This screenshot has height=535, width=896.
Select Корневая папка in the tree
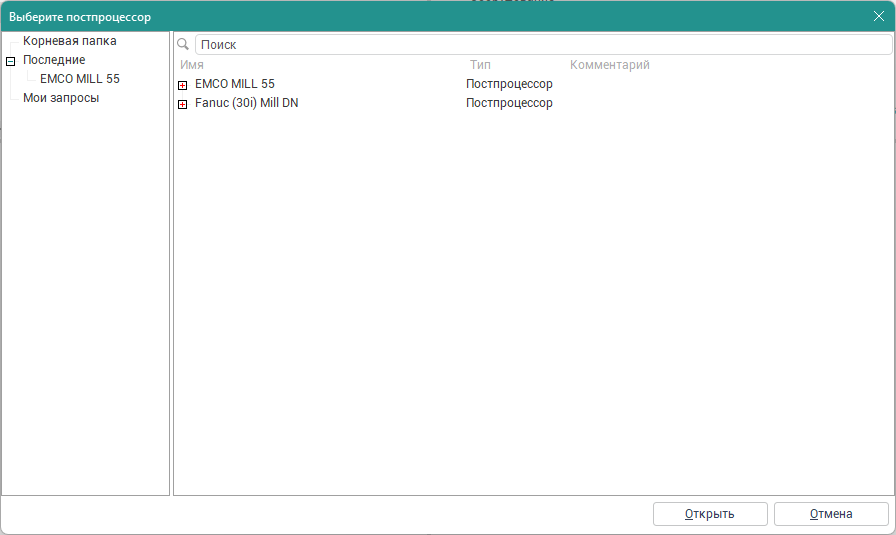pyautogui.click(x=69, y=41)
